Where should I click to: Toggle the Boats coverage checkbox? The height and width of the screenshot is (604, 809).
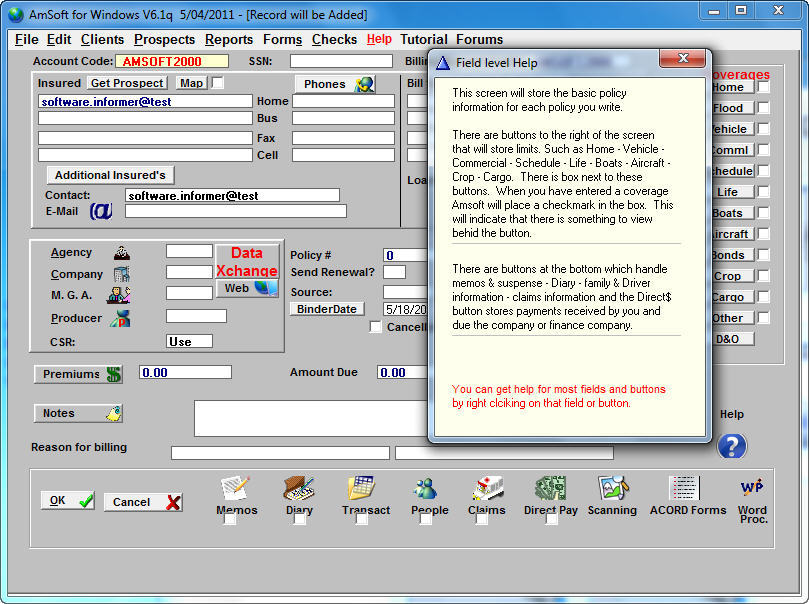click(x=763, y=213)
